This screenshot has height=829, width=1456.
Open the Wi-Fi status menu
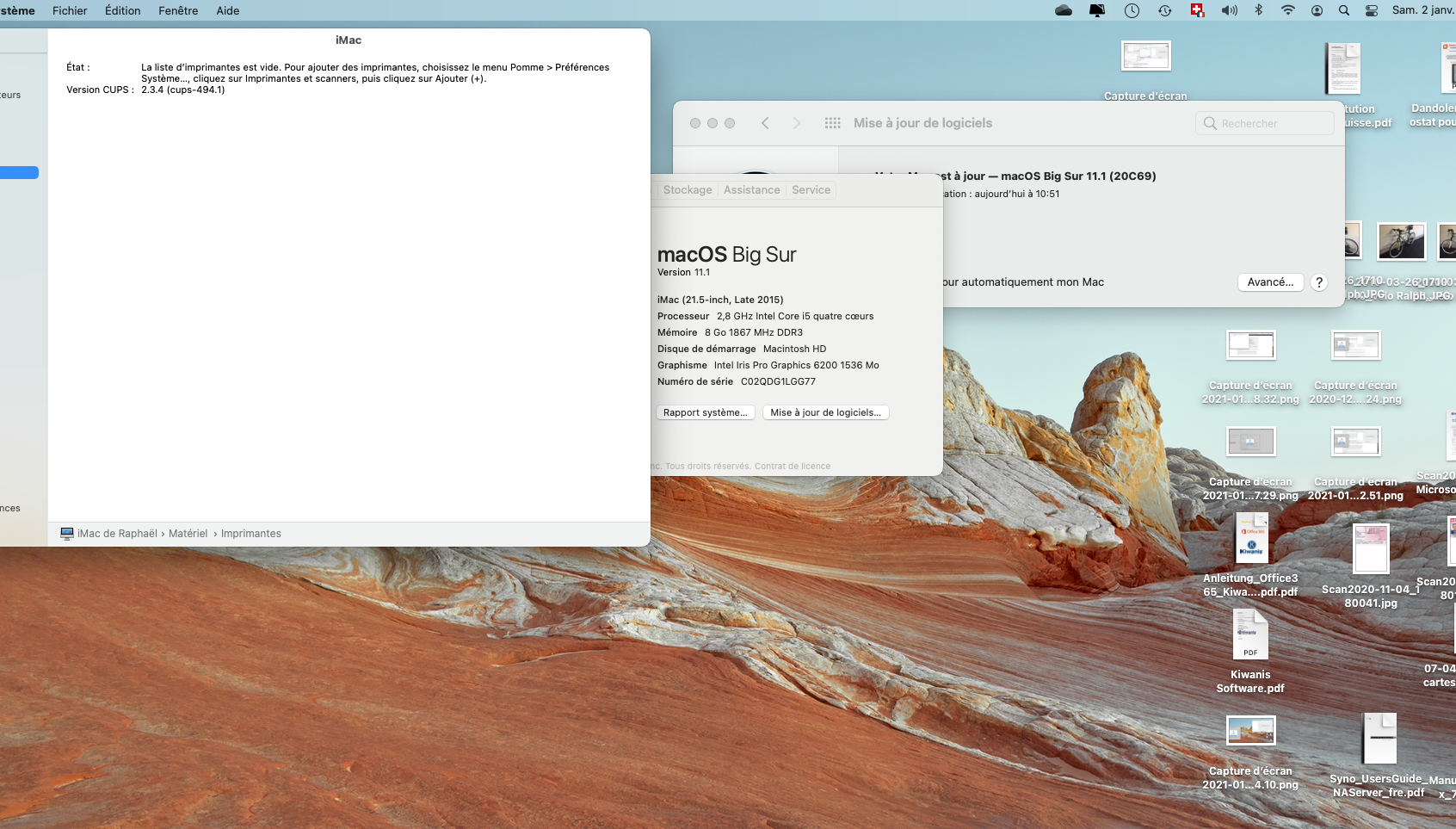pos(1287,10)
